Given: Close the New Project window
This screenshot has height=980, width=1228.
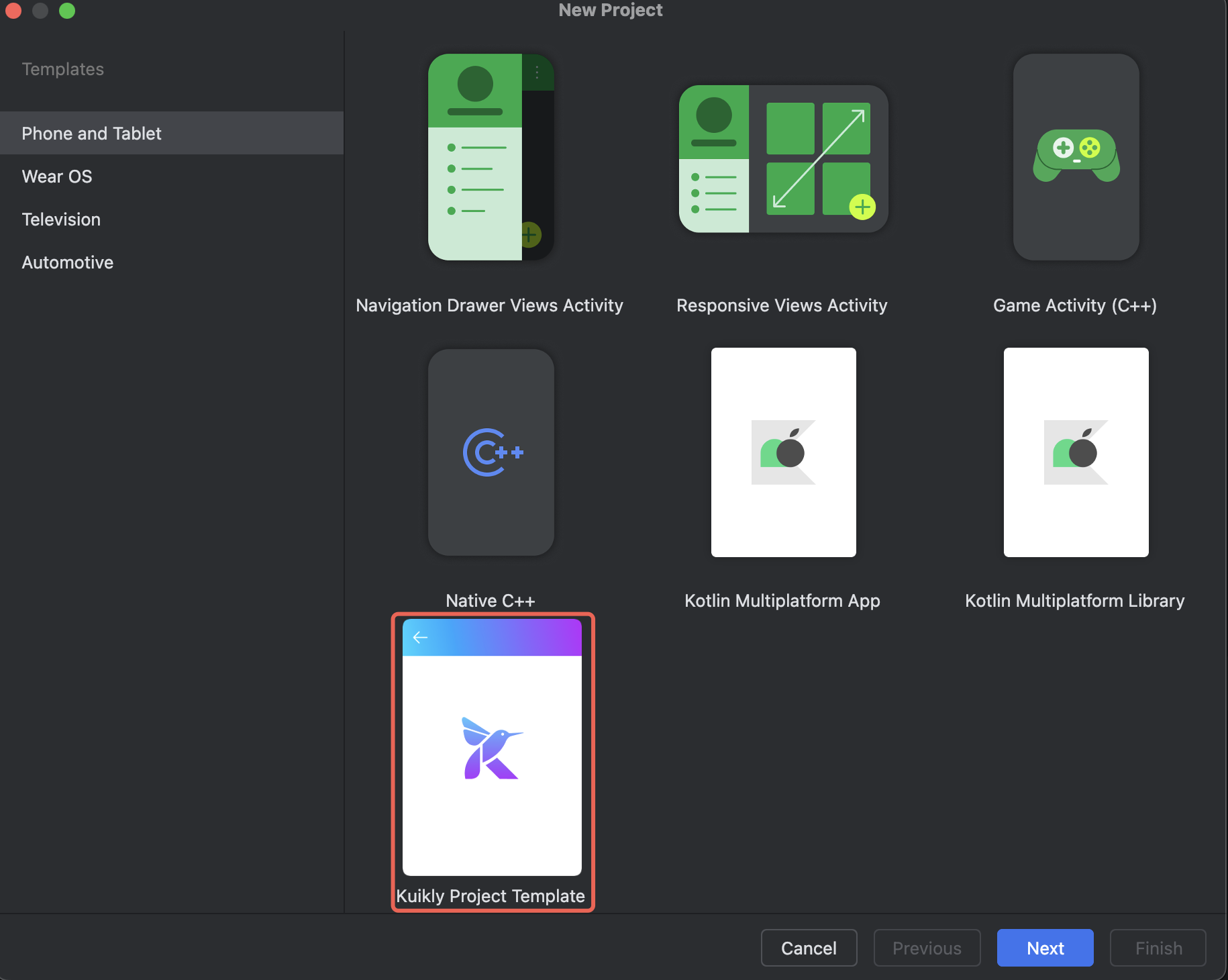Looking at the screenshot, I should coord(13,10).
